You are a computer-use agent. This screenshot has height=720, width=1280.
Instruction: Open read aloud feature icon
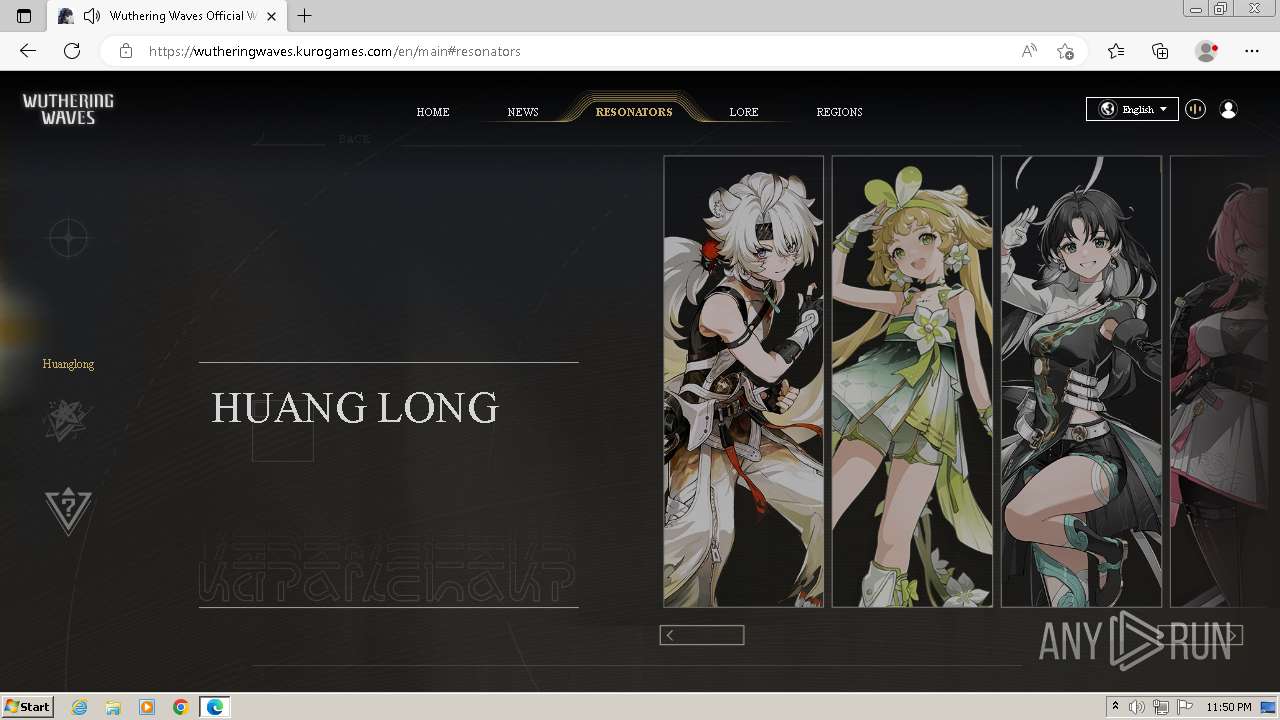coord(1029,51)
